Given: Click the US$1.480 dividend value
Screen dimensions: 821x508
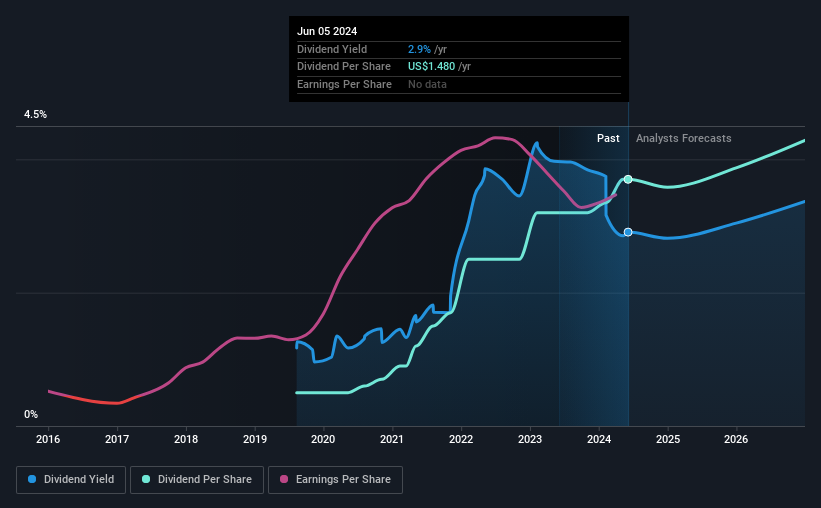Looking at the screenshot, I should tap(431, 67).
